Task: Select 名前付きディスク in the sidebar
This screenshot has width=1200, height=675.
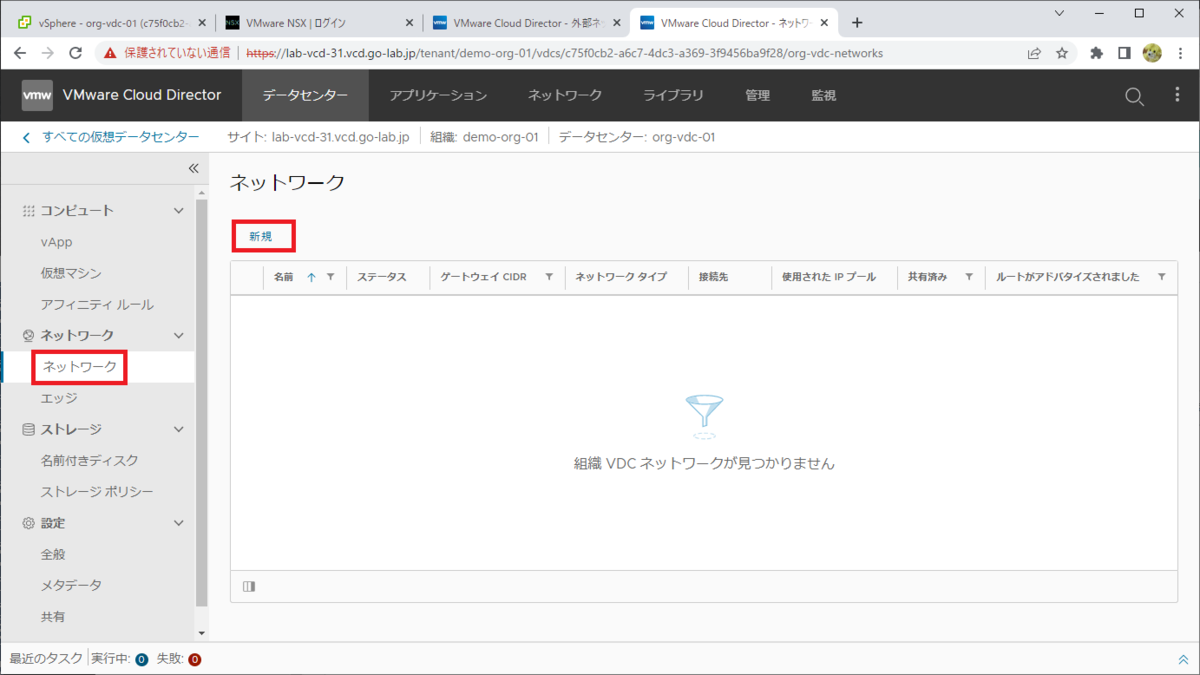Action: [90, 461]
